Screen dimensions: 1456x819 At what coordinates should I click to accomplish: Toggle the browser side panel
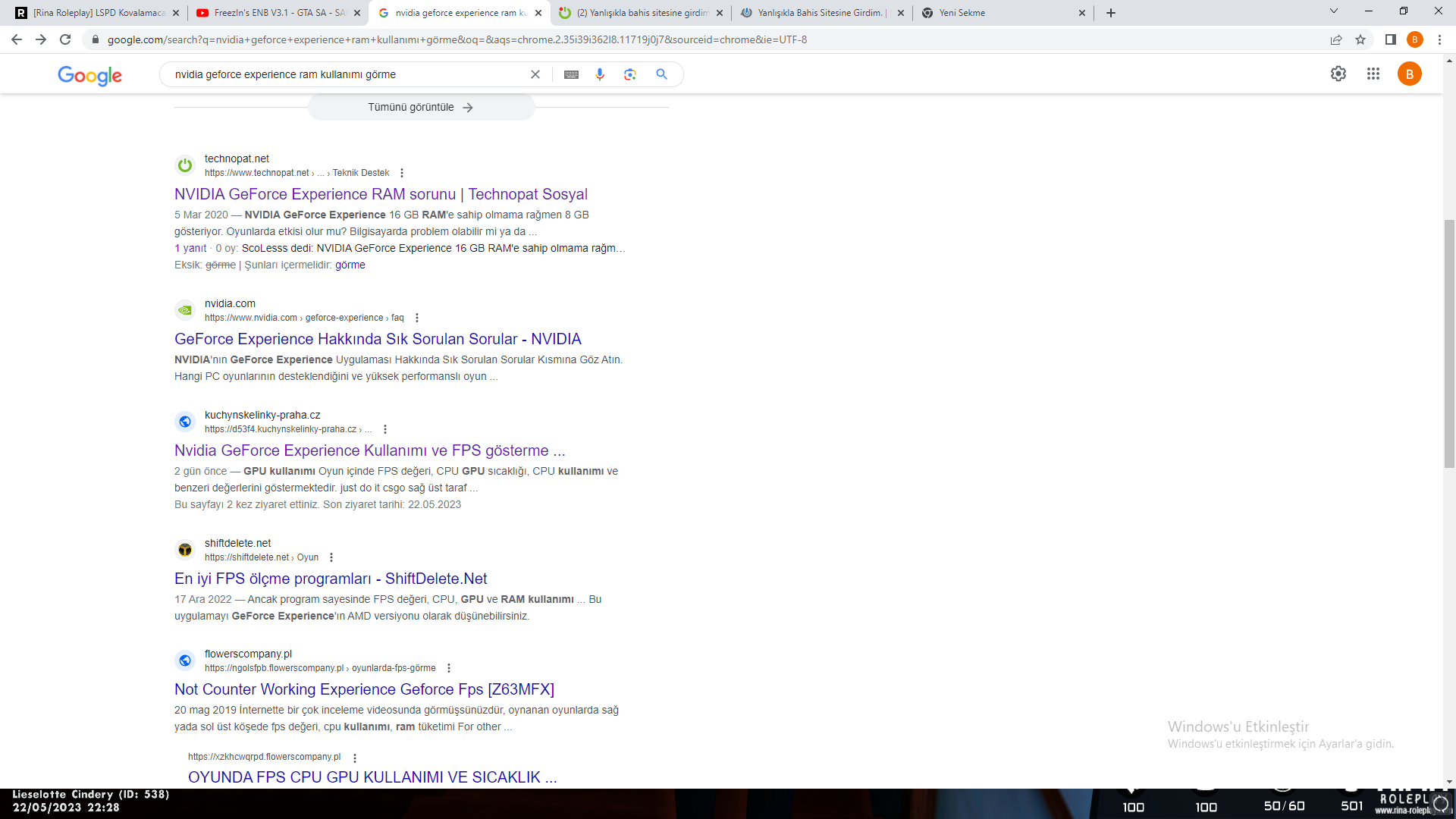coord(1391,39)
